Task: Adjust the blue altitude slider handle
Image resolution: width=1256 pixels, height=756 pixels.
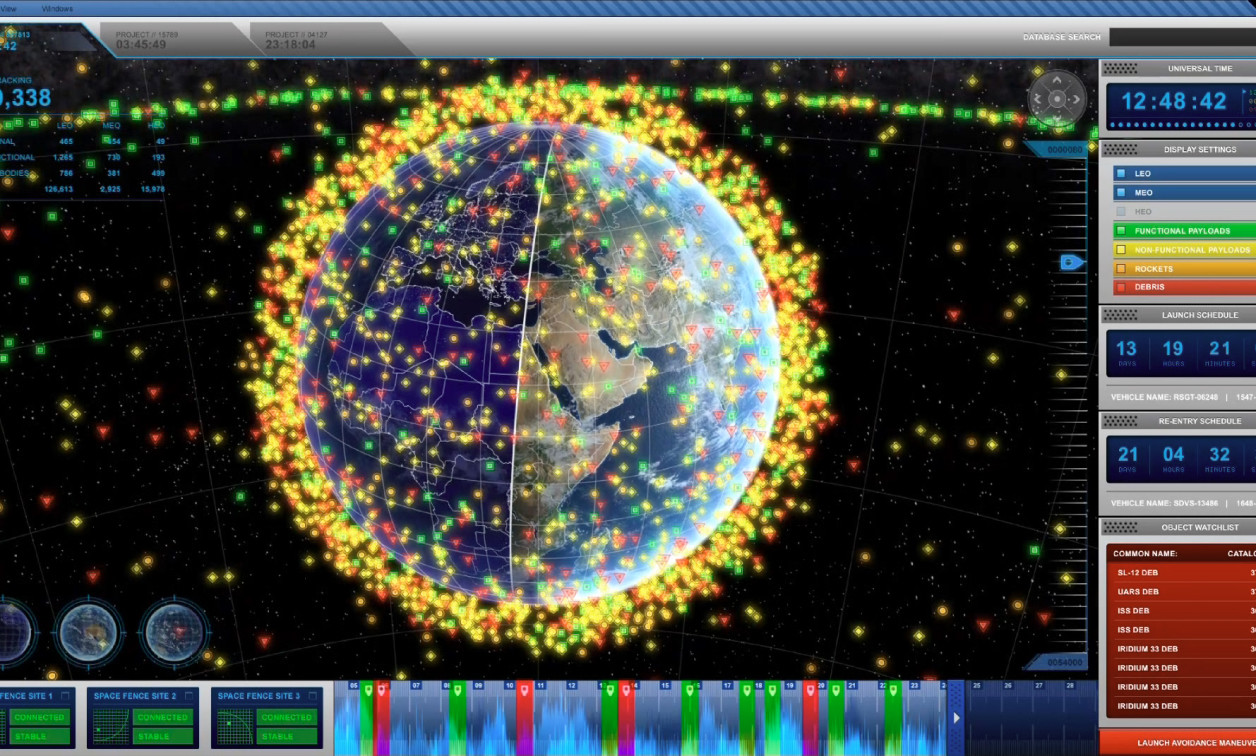Action: [1072, 262]
